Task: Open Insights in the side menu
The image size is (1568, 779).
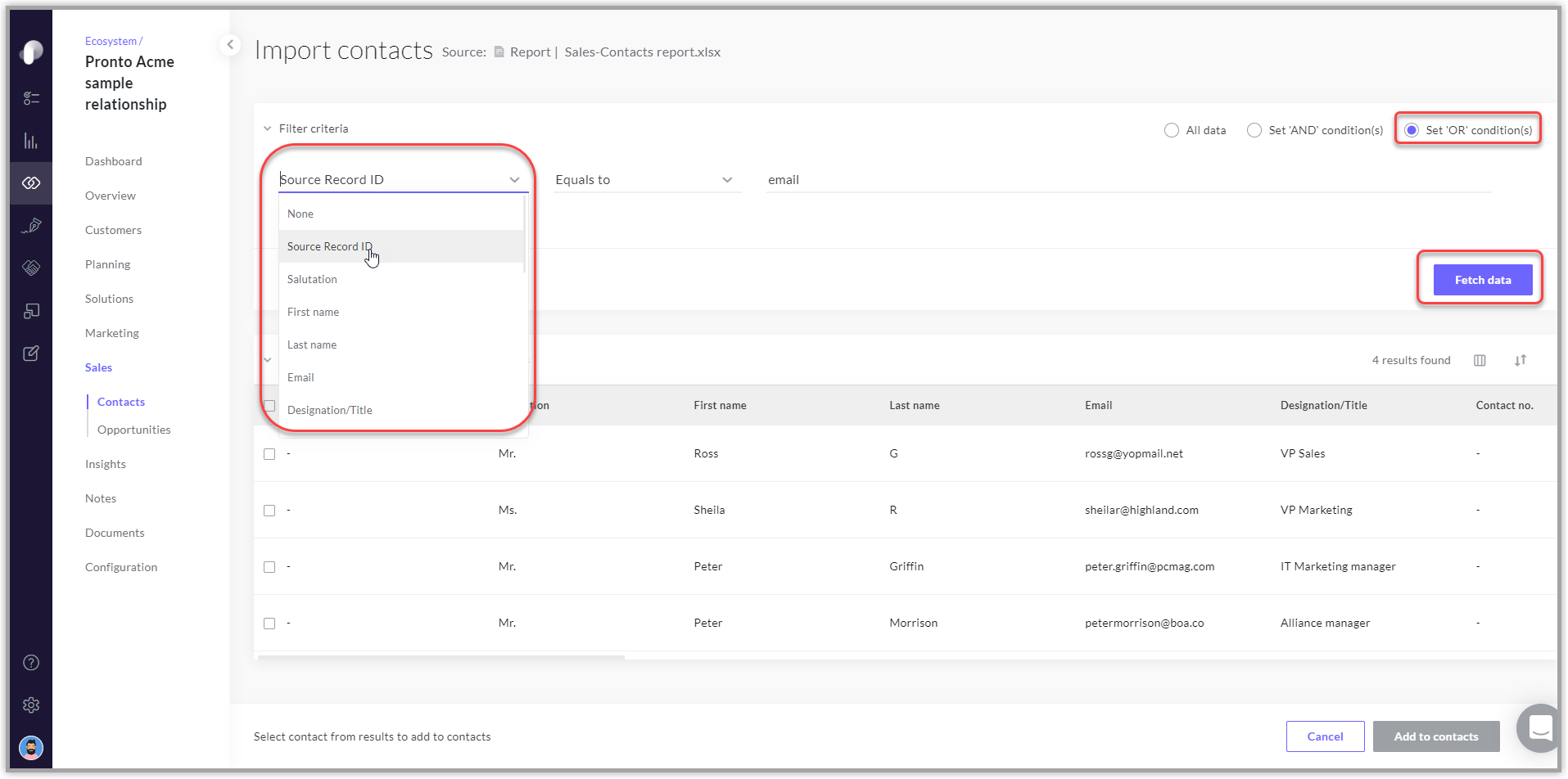Action: pyautogui.click(x=106, y=464)
